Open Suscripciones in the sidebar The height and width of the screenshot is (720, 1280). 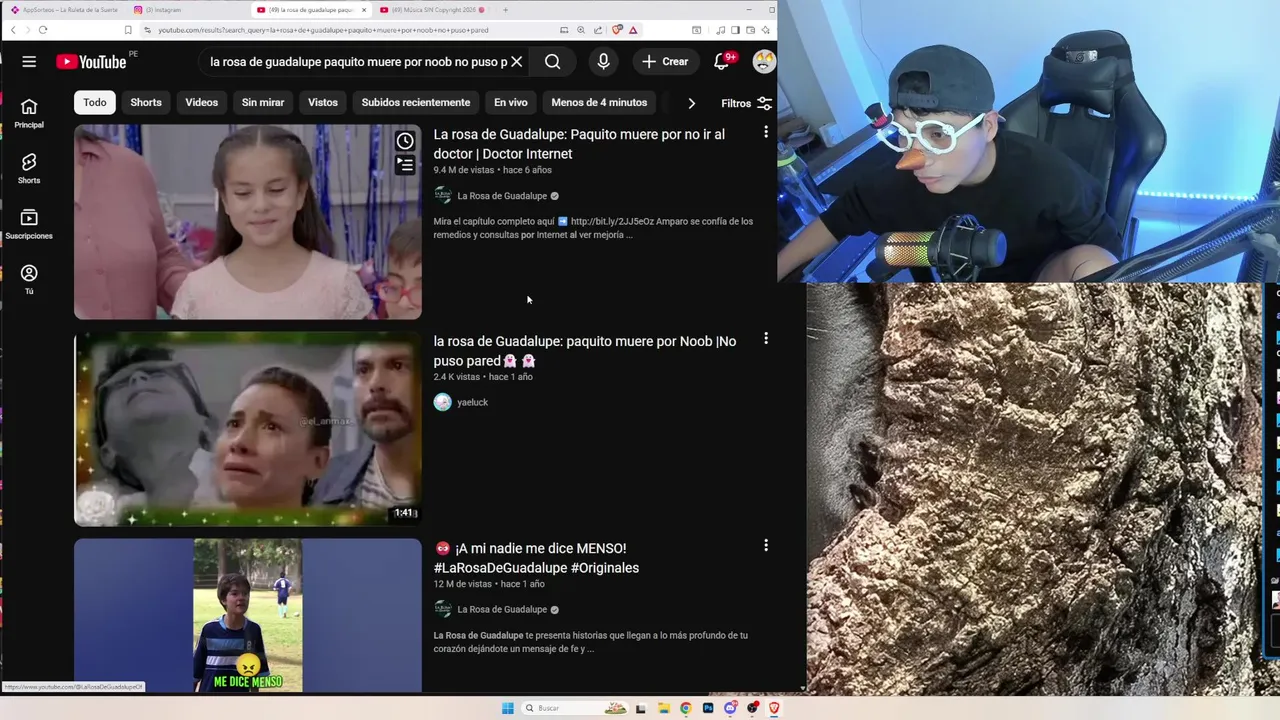(29, 225)
